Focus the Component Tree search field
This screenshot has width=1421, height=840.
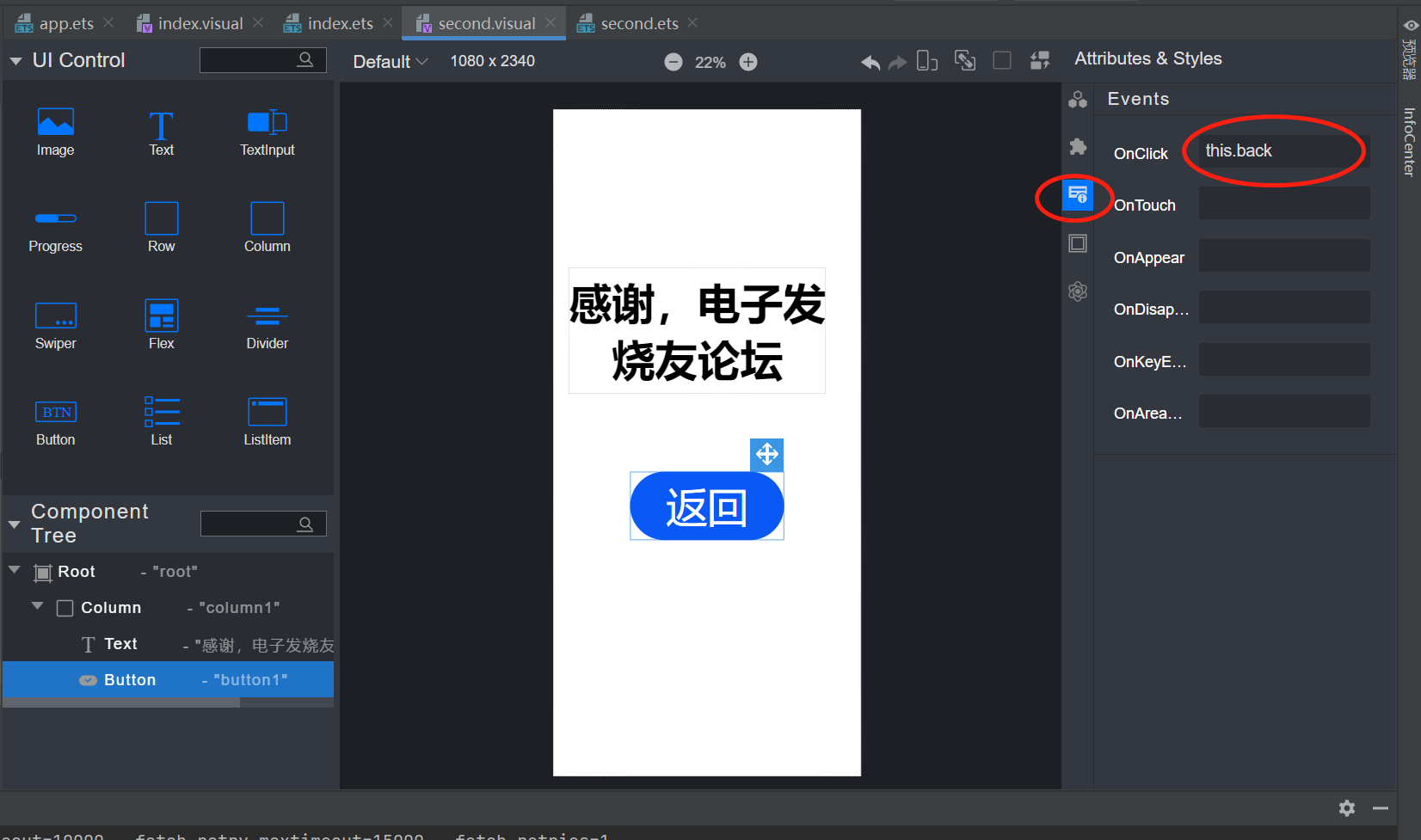click(x=263, y=524)
